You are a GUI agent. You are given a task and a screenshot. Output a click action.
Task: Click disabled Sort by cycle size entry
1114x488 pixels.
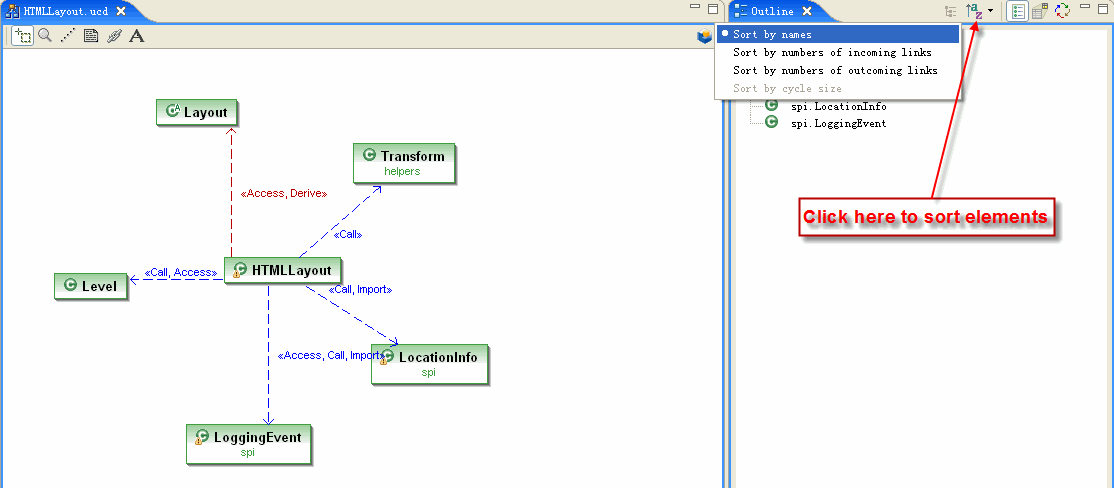[x=838, y=89]
